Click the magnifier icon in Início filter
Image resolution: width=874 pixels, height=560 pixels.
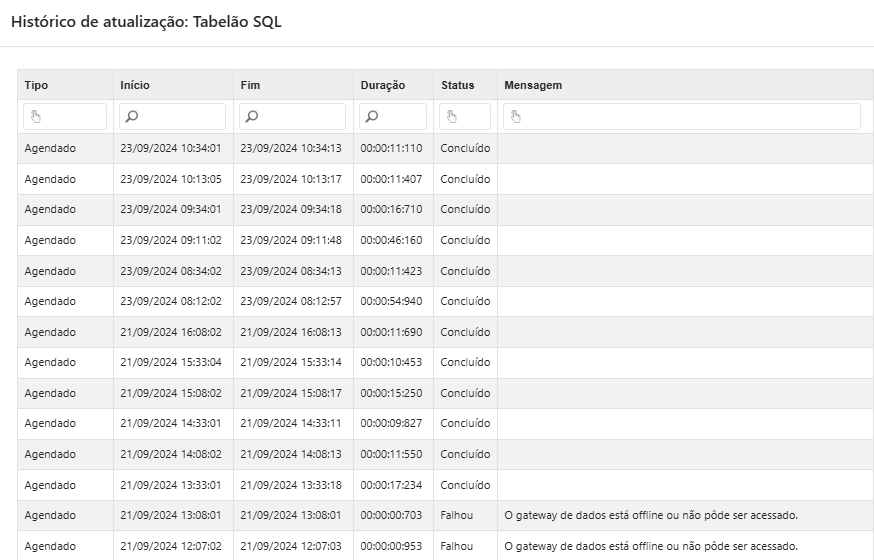click(x=132, y=117)
